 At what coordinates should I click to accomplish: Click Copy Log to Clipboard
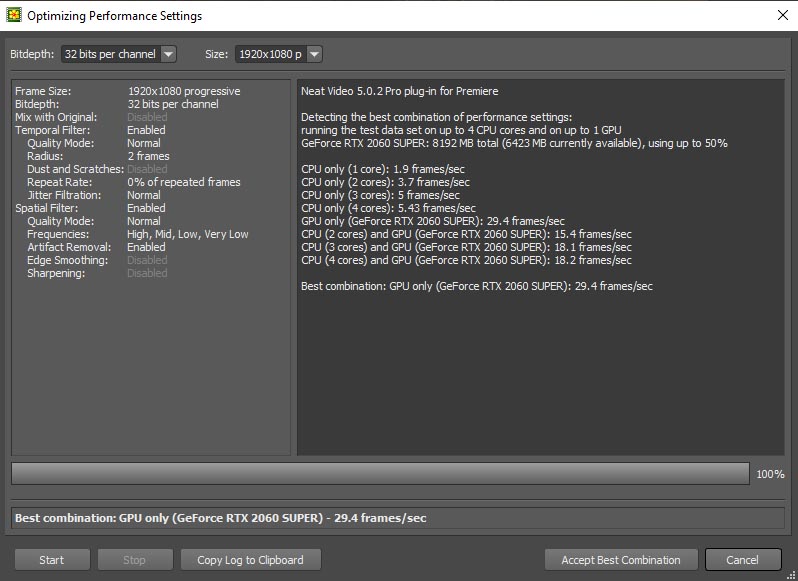(250, 560)
